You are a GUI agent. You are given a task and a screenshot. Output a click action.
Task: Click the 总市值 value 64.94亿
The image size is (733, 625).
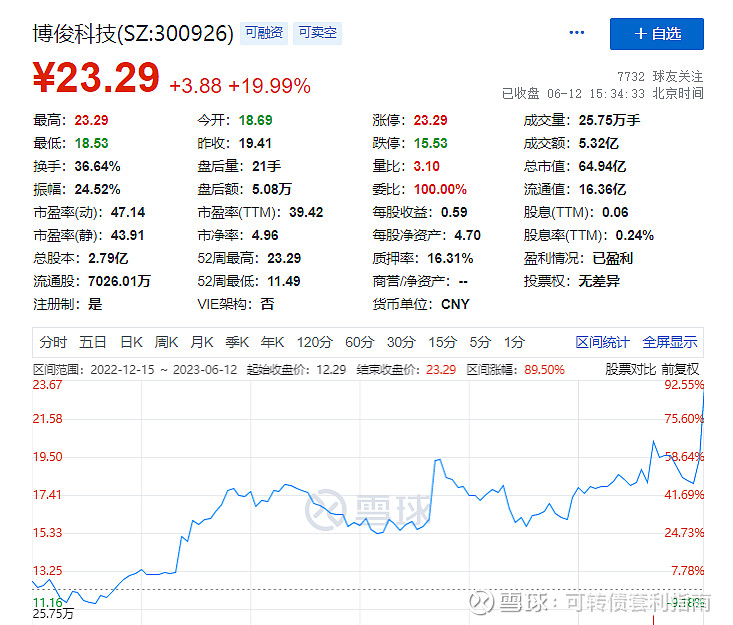[x=602, y=166]
